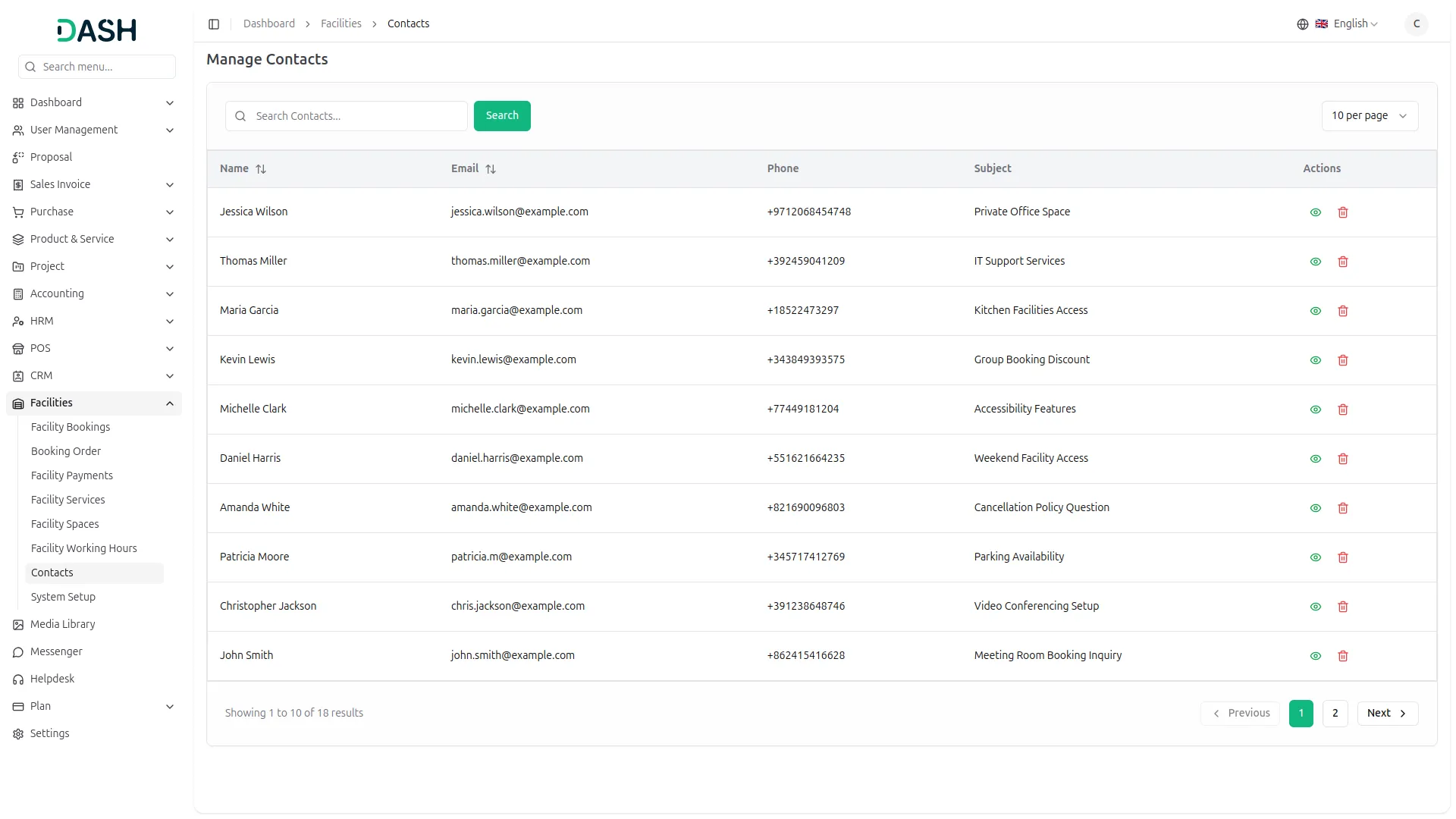Focus the Search Contacts input field
Image resolution: width=1456 pixels, height=819 pixels.
pyautogui.click(x=356, y=116)
